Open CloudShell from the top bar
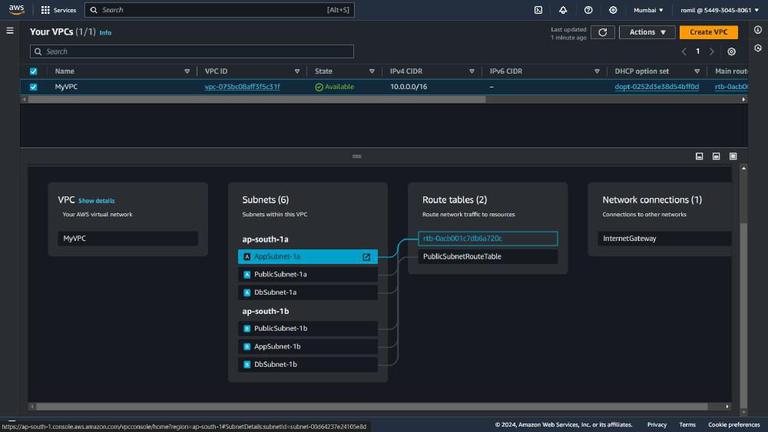 click(x=539, y=10)
